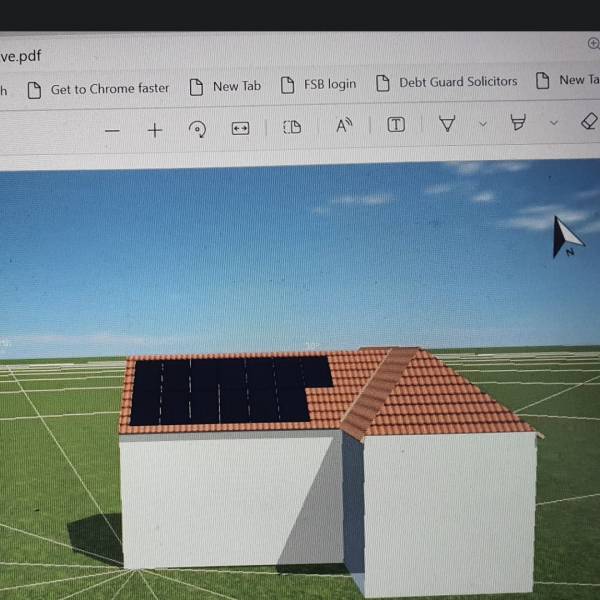Select the Highlight tool
Viewport: 600px width, 600px height.
(x=518, y=122)
